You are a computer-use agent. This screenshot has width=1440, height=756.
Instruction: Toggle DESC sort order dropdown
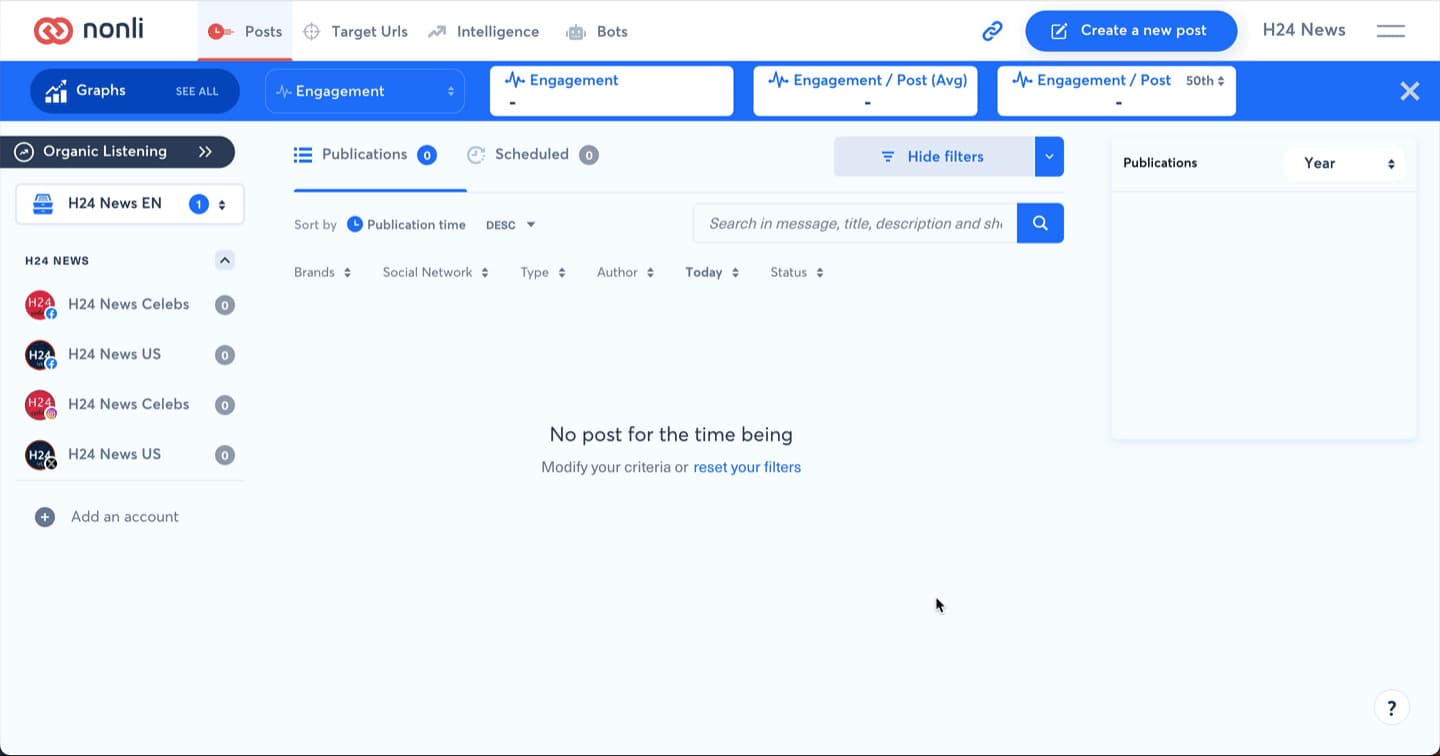pos(510,225)
